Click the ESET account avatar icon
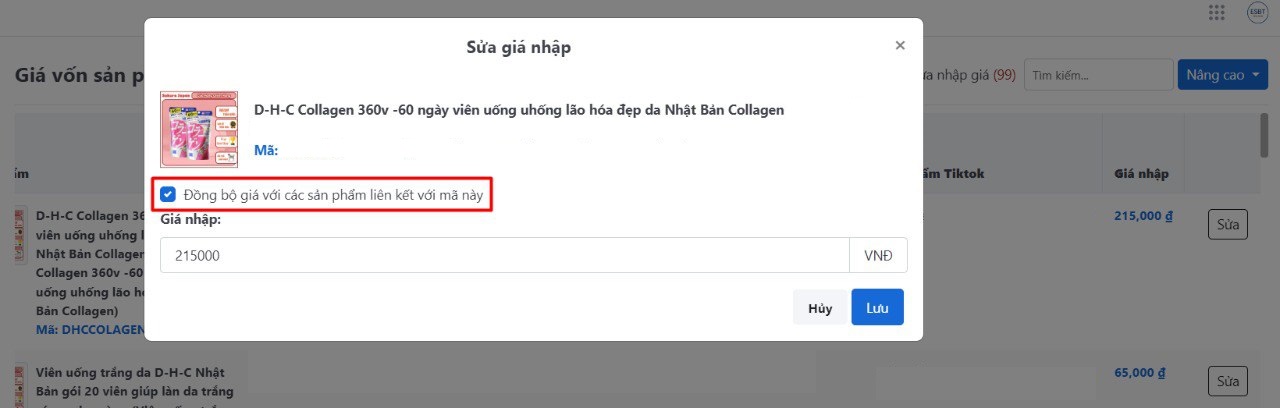 pyautogui.click(x=1258, y=12)
